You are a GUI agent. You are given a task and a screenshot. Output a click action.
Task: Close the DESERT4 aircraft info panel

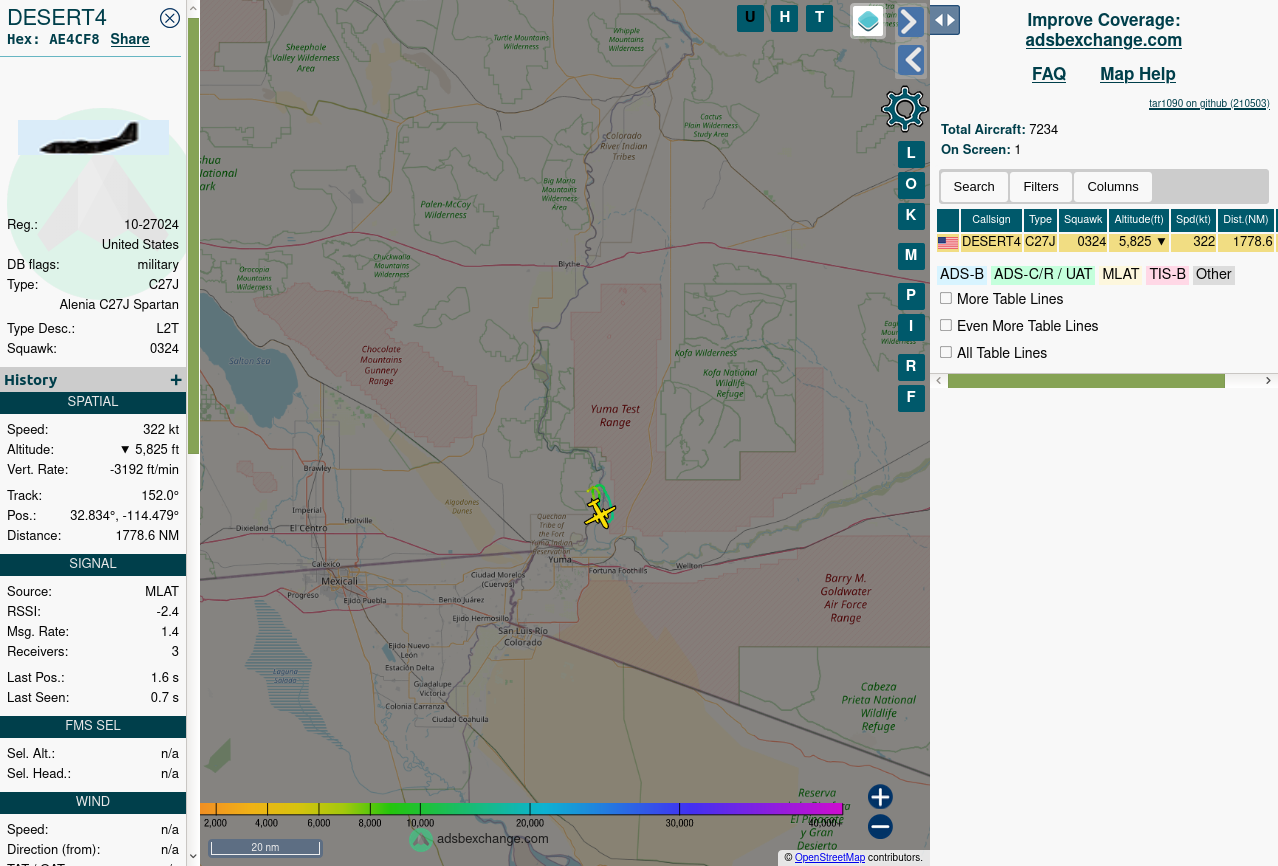170,17
